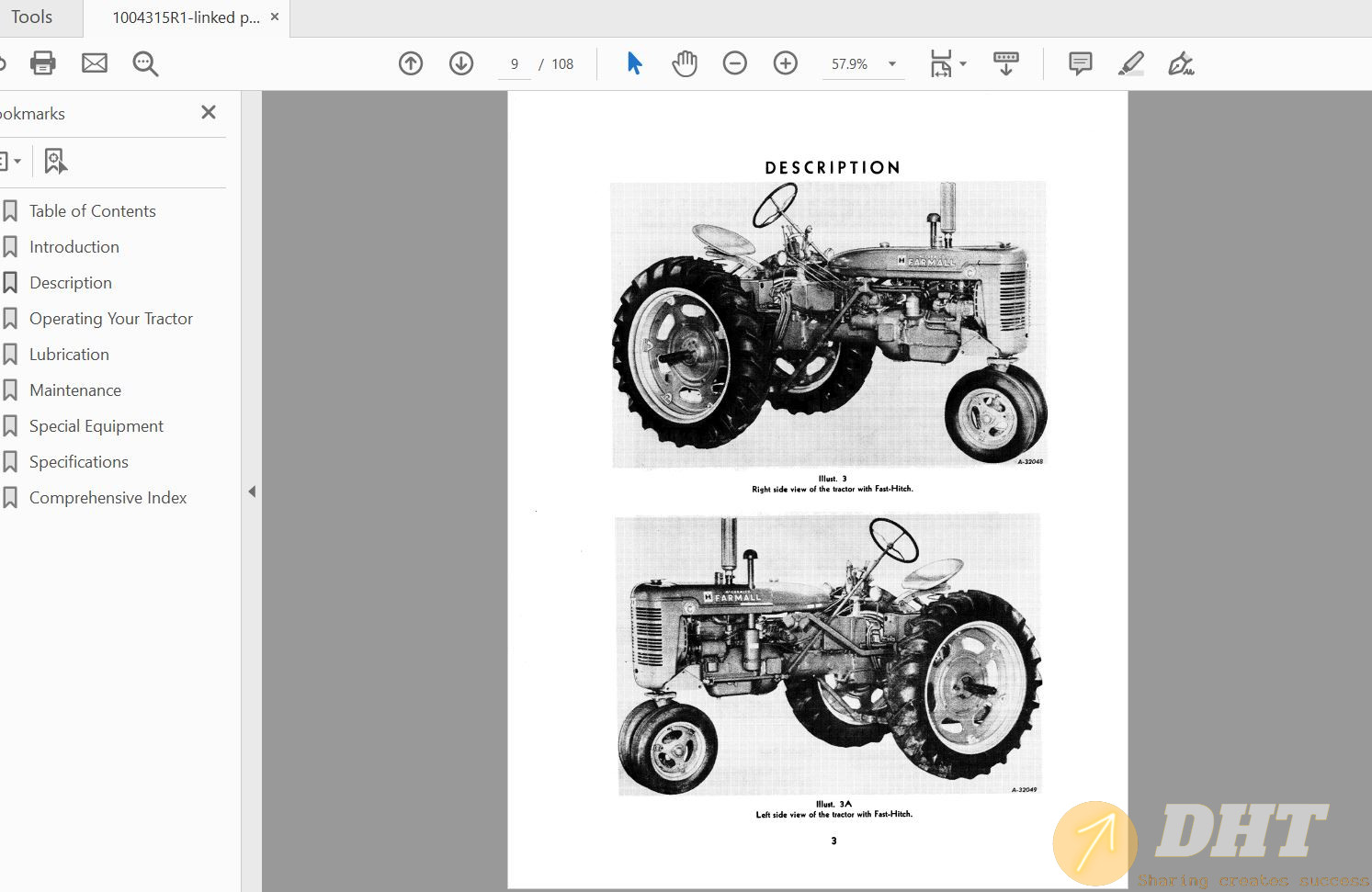Click the page number 3 footer

click(833, 841)
